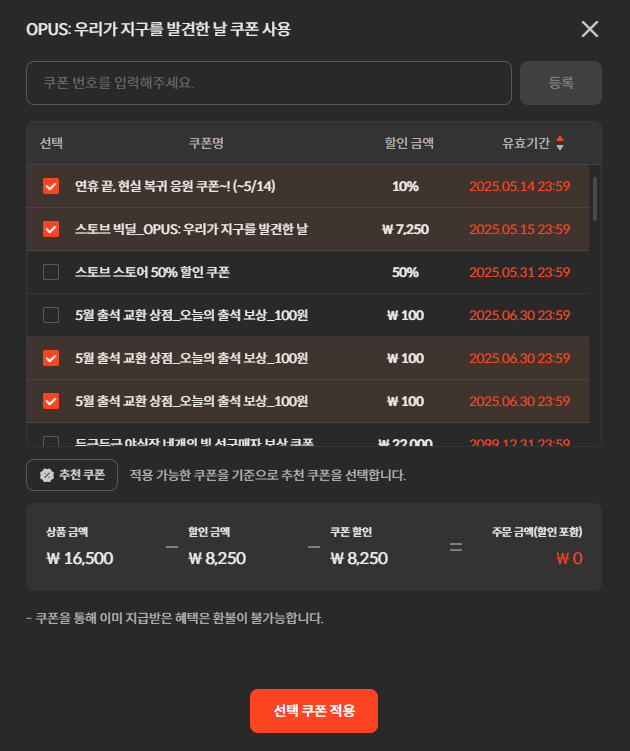The width and height of the screenshot is (630, 751).
Task: Check the partially visible ₩22,000 coupon checkbox
Action: click(51, 441)
